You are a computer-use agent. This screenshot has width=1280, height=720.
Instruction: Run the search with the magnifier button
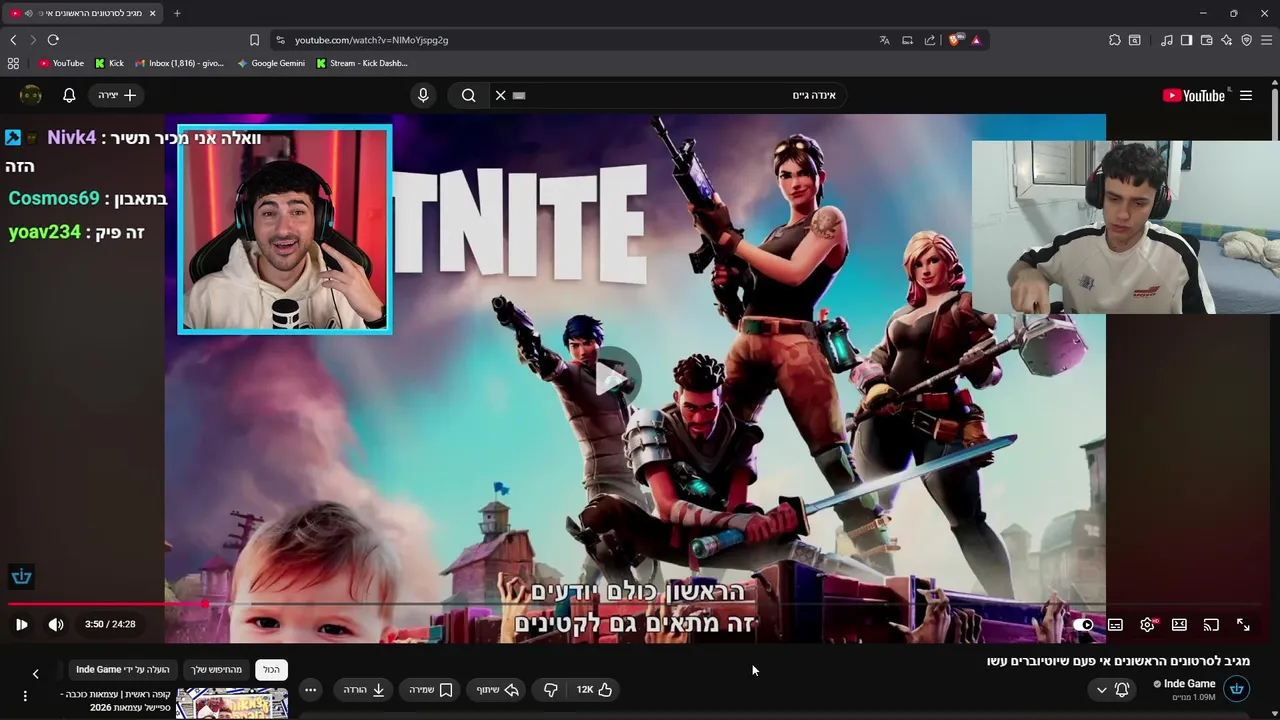(x=468, y=95)
